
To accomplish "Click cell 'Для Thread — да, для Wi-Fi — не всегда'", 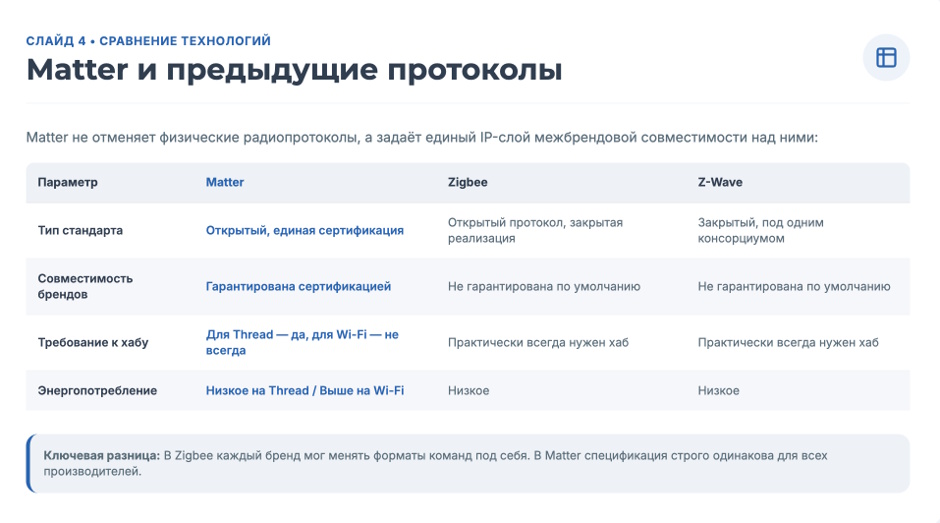I will (x=302, y=342).
